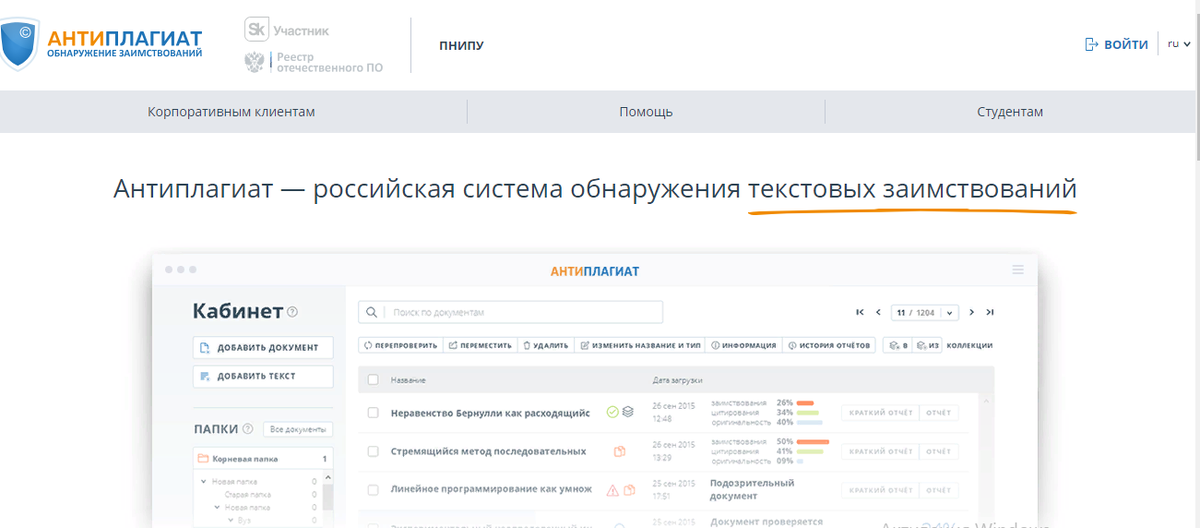Click Неравенство Бернулли как расходящийс title
Screen dimensions: 1200x528
pyautogui.click(x=490, y=412)
